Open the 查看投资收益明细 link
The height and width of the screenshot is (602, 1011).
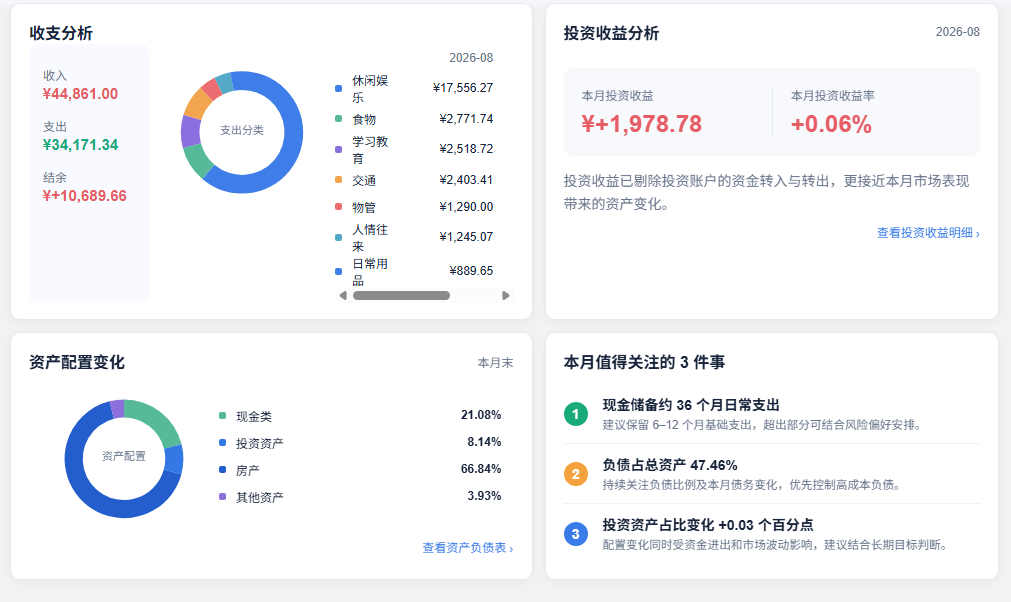[928, 233]
